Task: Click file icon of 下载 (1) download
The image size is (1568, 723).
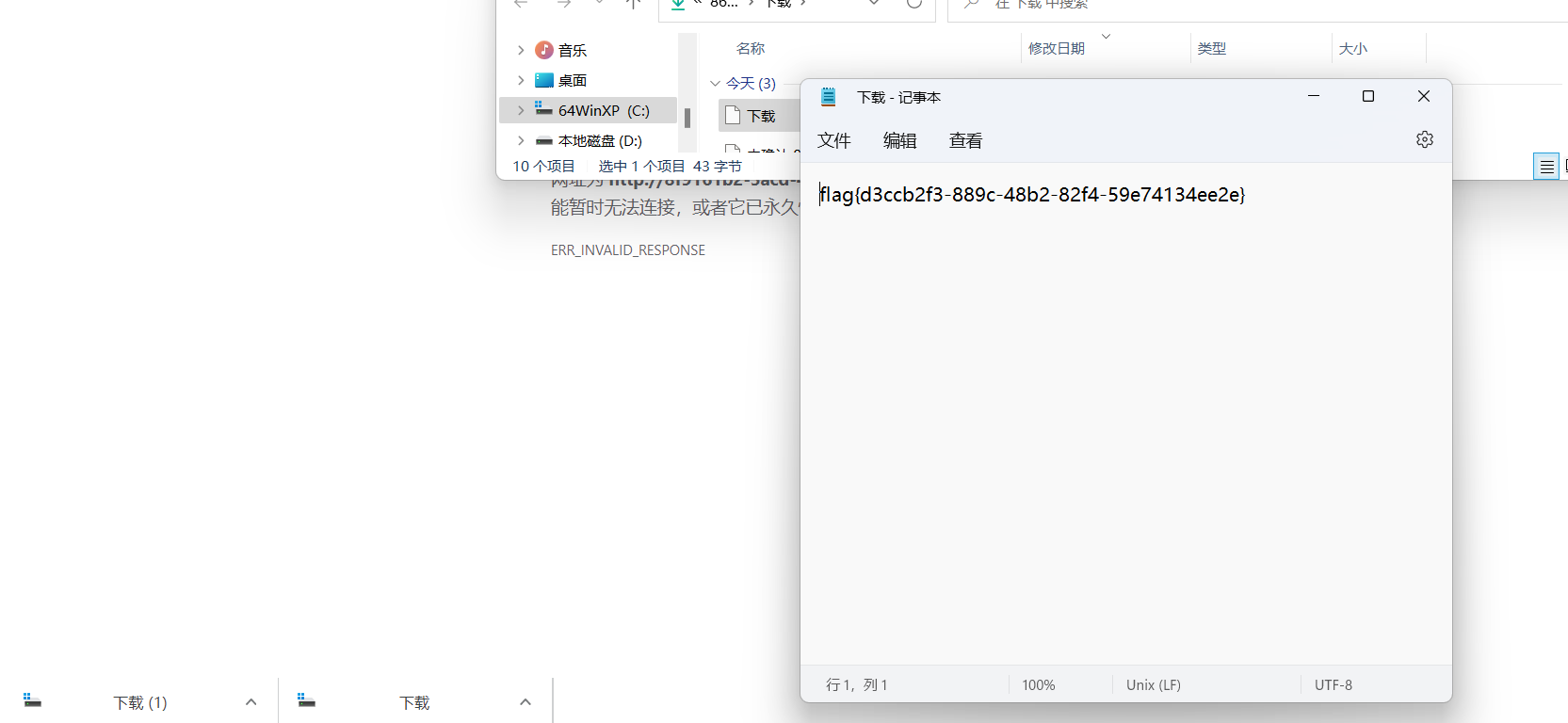Action: pos(33,700)
